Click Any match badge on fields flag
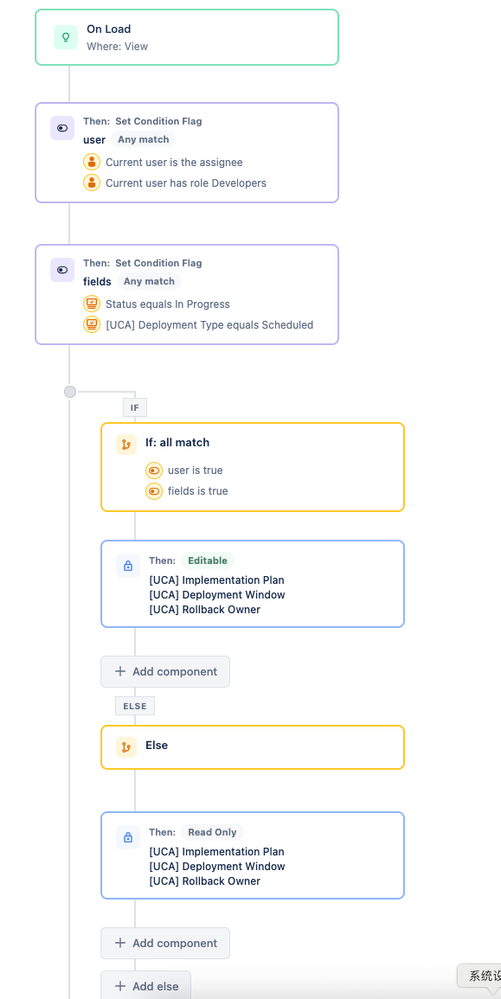501x999 pixels. click(149, 281)
